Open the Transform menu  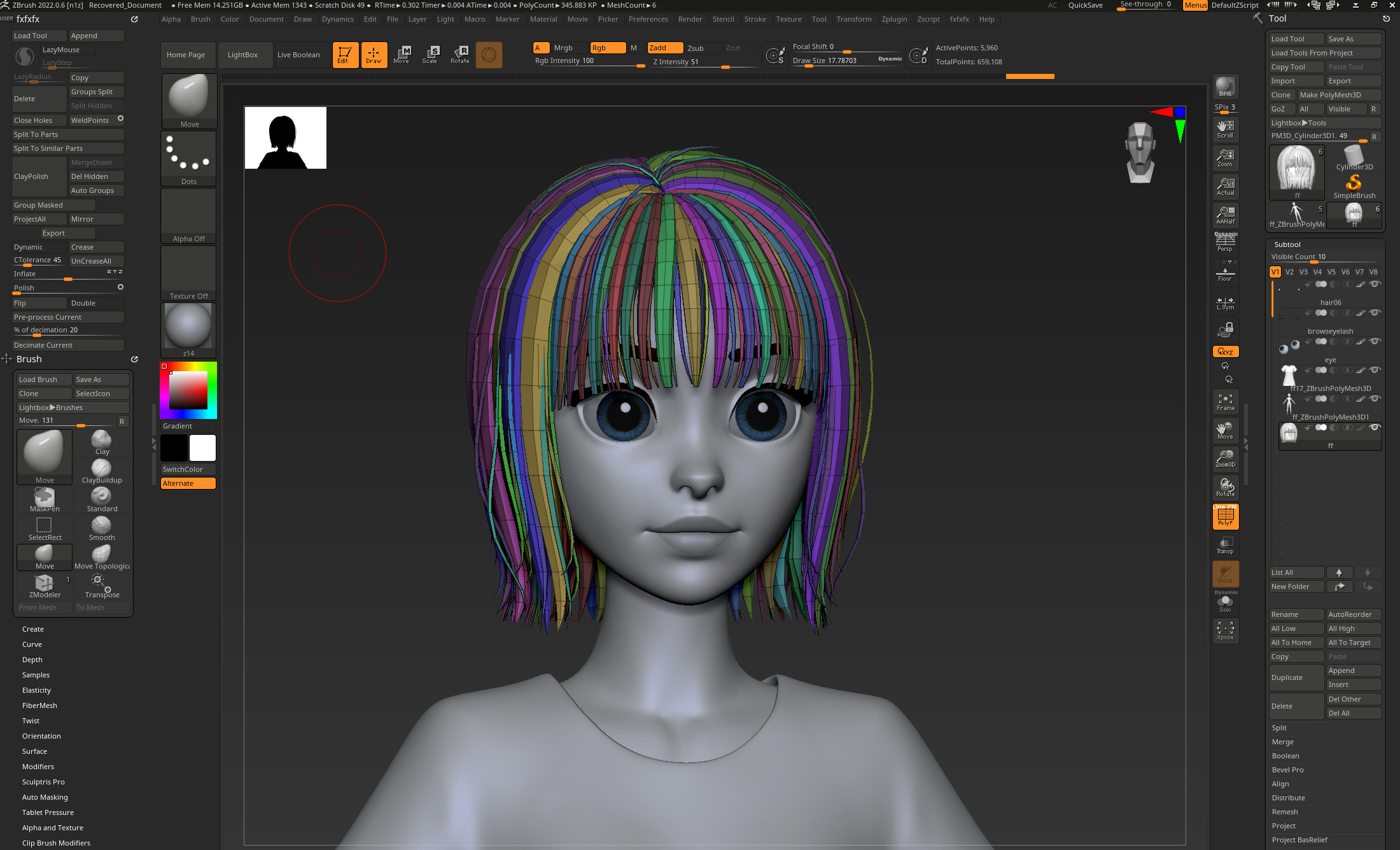(x=854, y=19)
